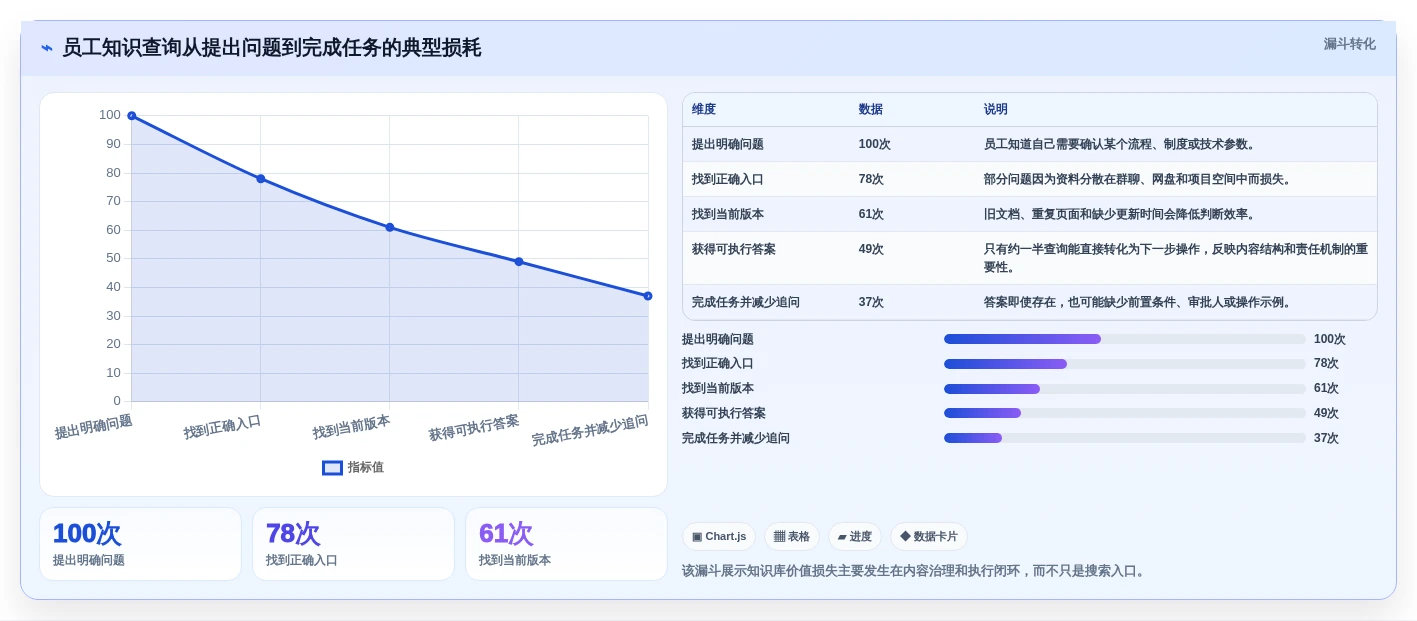1417x621 pixels.
Task: Select the chart point for 完成任务并减少追问
Action: [x=647, y=296]
